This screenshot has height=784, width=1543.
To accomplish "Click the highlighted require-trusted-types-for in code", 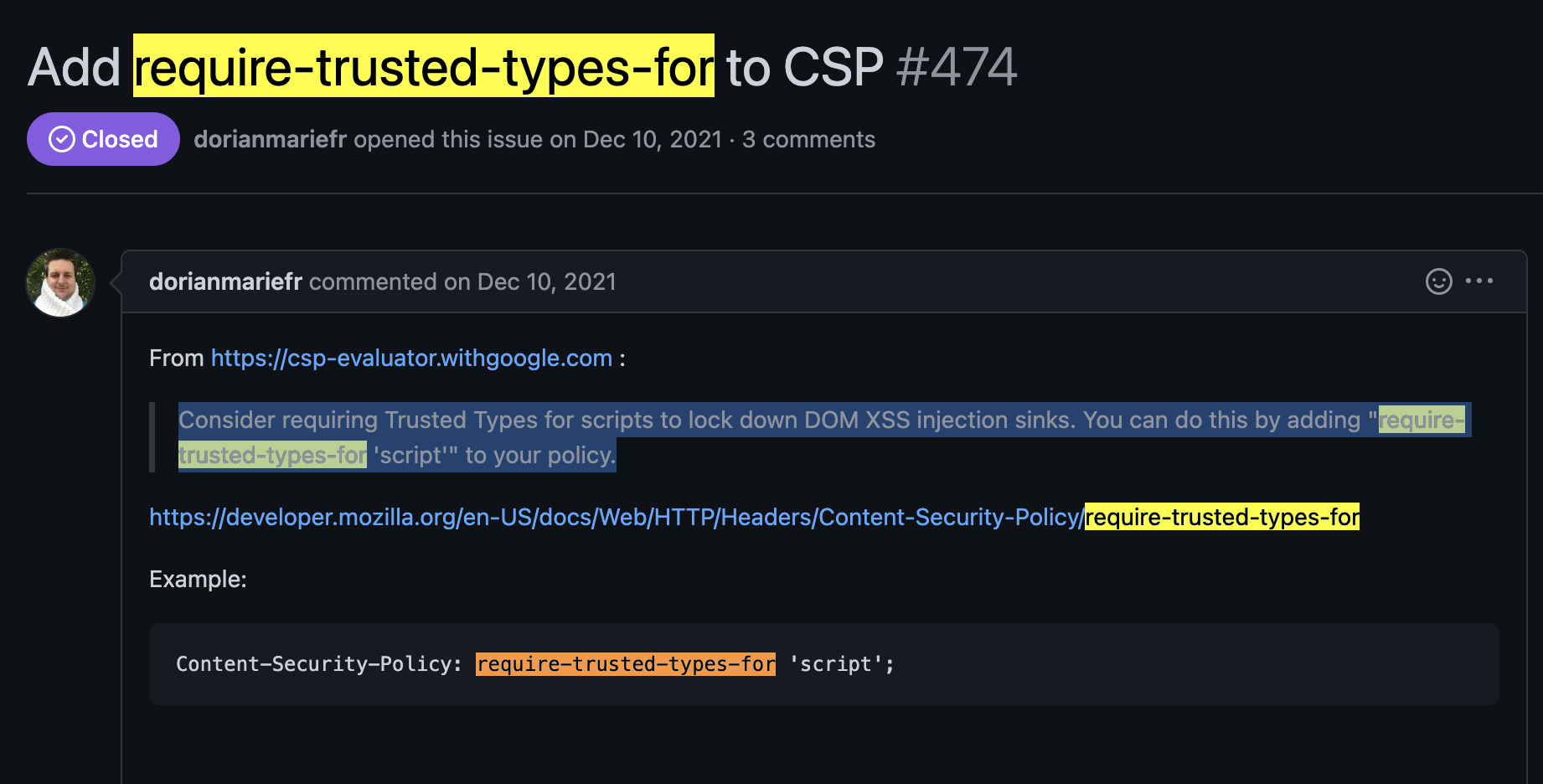I will pyautogui.click(x=626, y=664).
